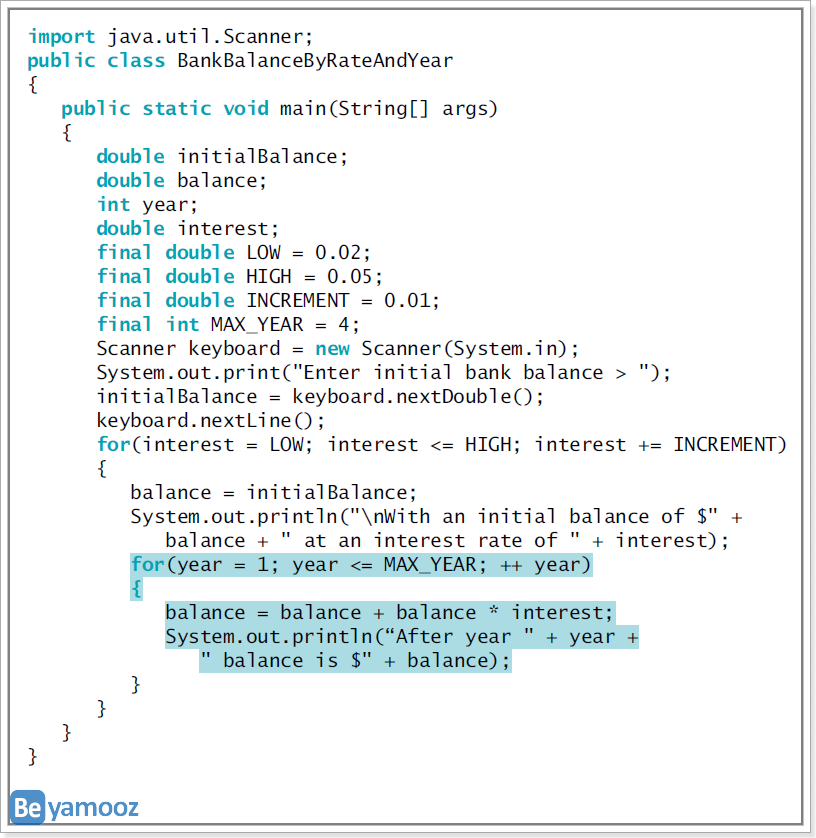
Task: Click the line "final int MAX_YEAR = 4;"
Action: click(228, 324)
